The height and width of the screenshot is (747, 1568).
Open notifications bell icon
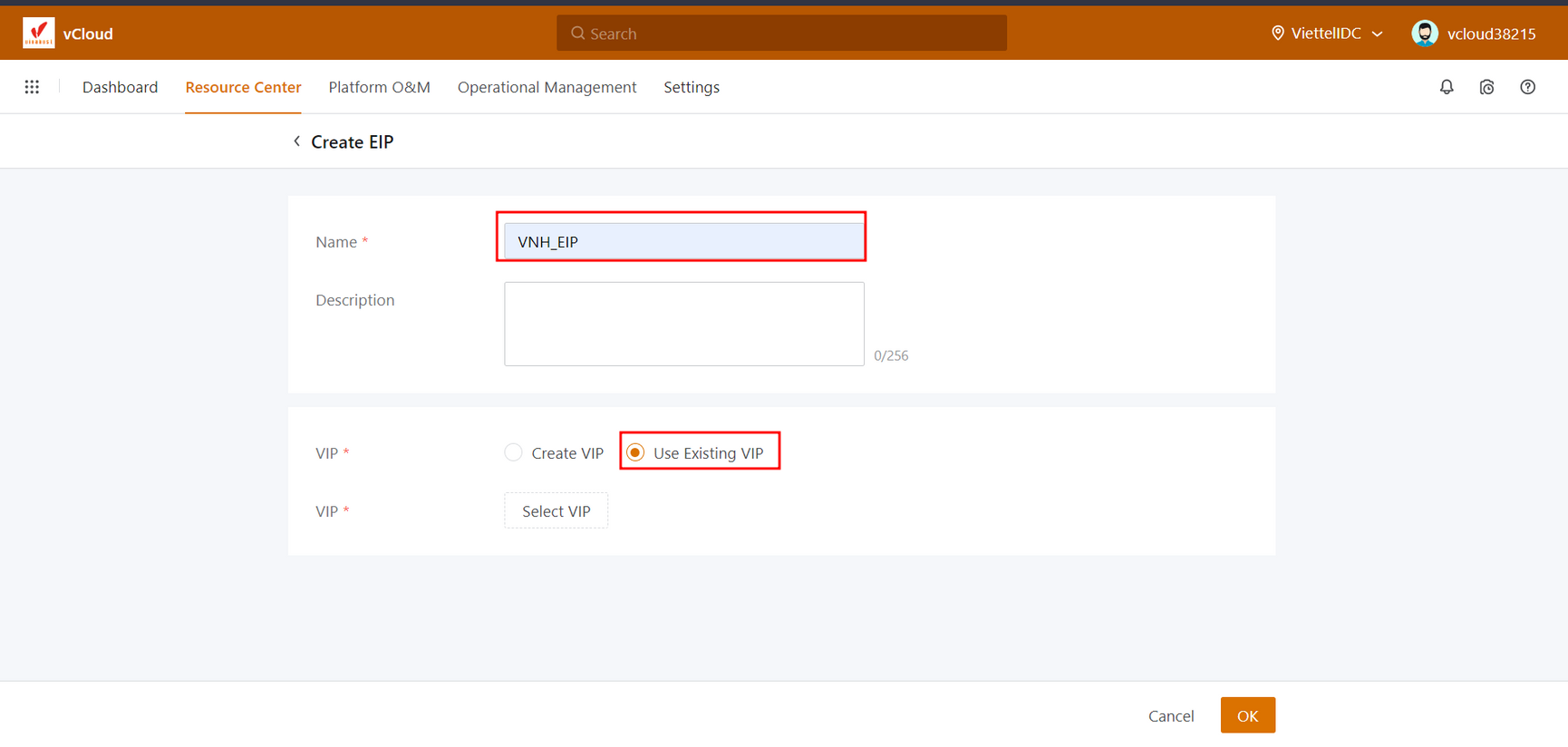tap(1447, 87)
